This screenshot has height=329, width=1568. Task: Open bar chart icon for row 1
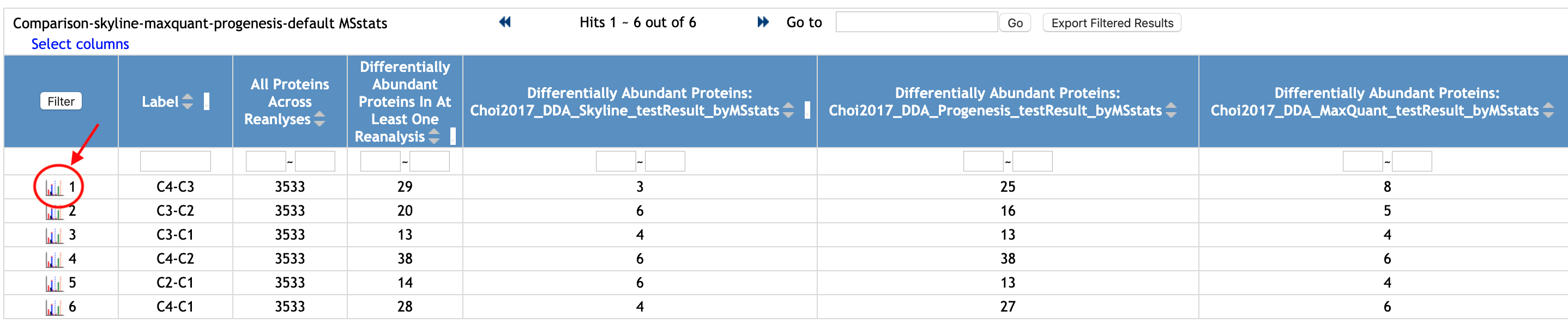pyautogui.click(x=54, y=187)
